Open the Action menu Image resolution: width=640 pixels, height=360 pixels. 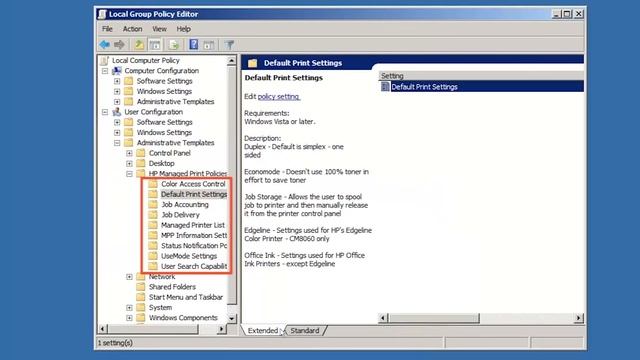(x=133, y=29)
